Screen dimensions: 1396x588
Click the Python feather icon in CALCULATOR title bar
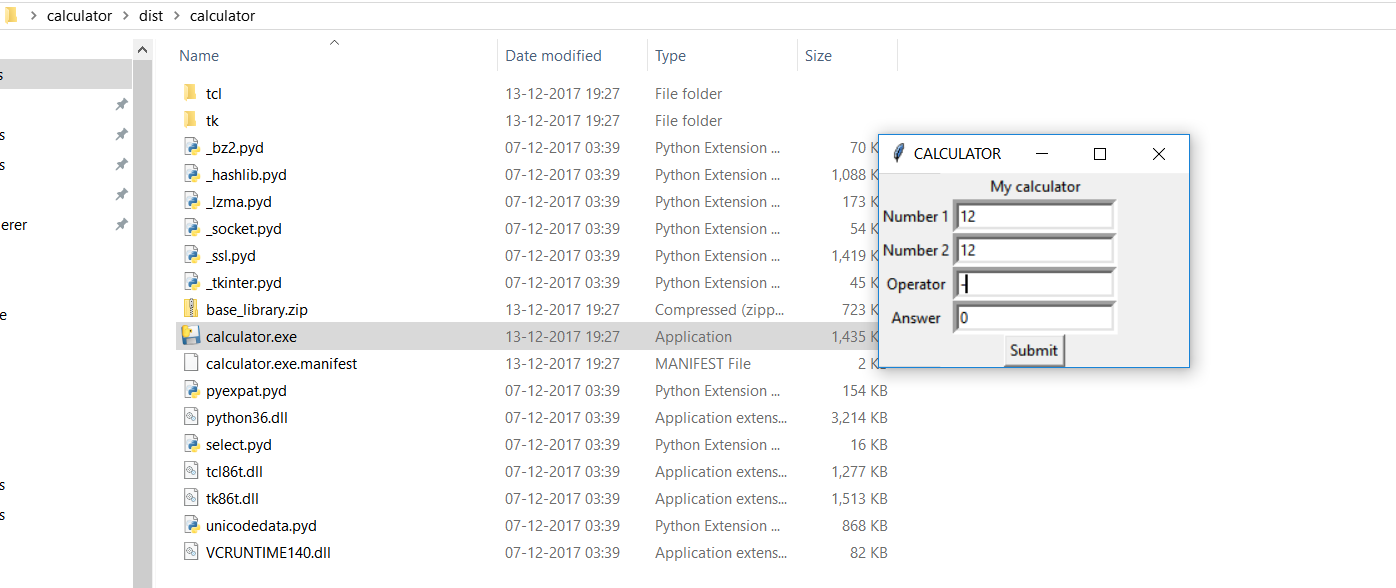(897, 153)
